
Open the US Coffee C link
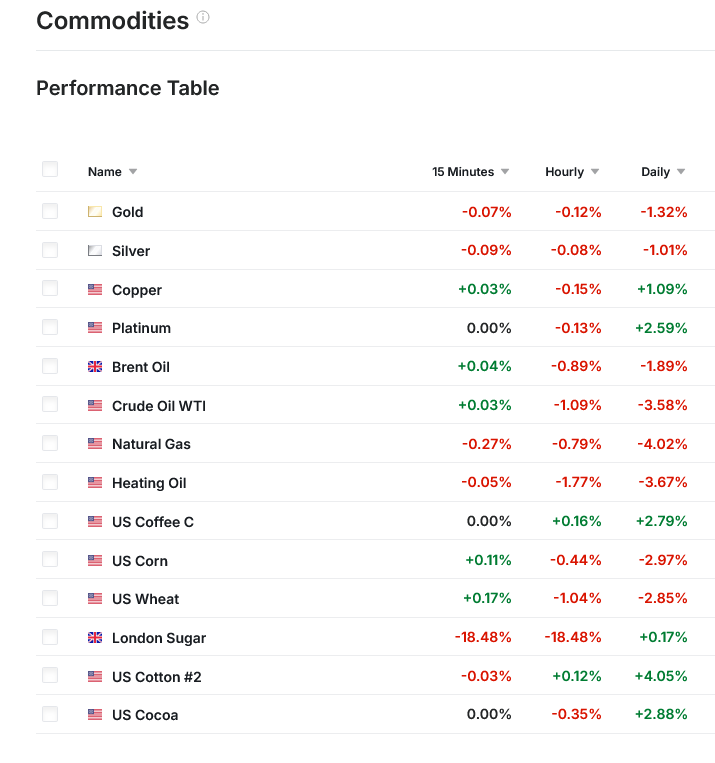pyautogui.click(x=153, y=522)
